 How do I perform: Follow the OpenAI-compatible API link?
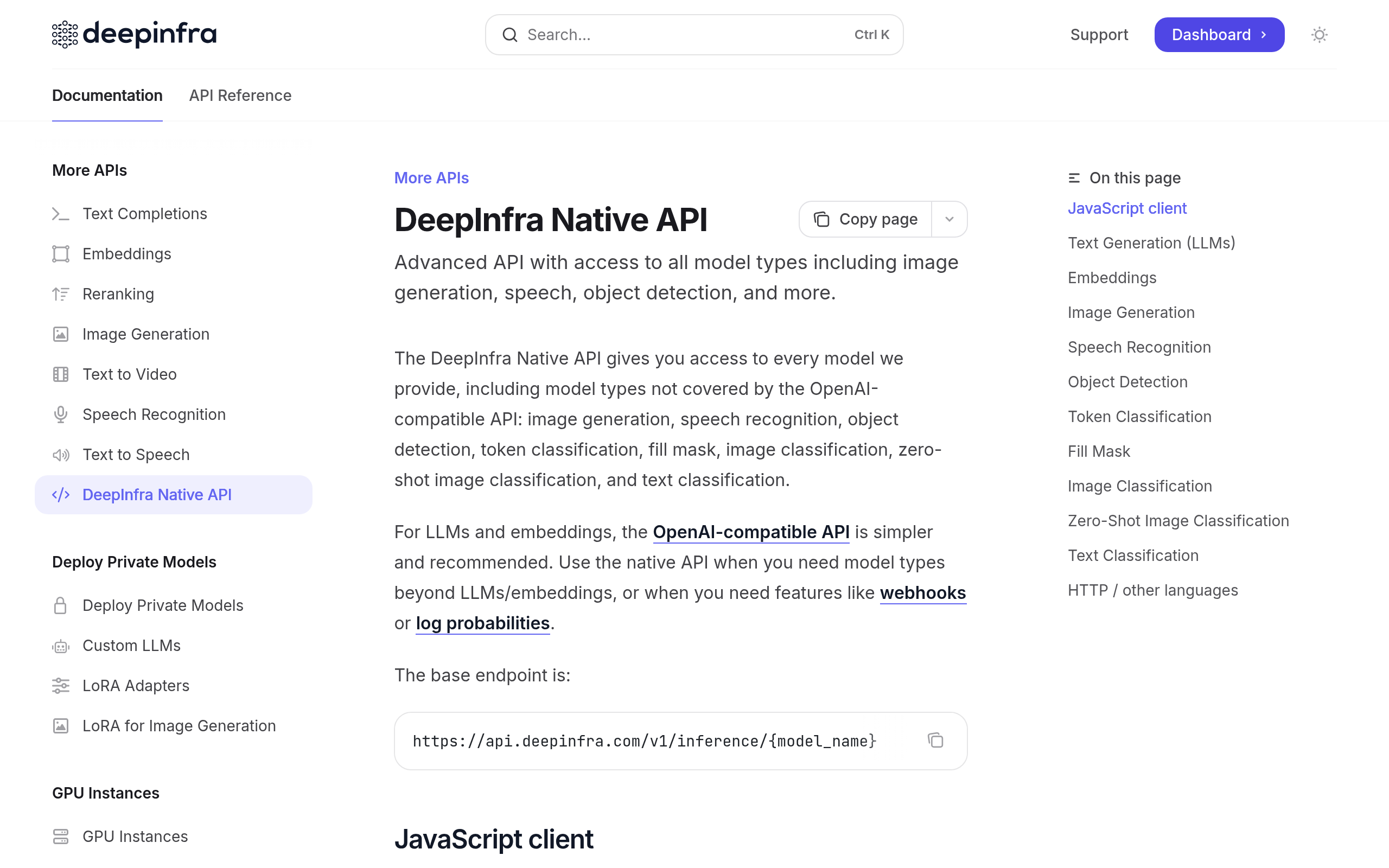(751, 532)
